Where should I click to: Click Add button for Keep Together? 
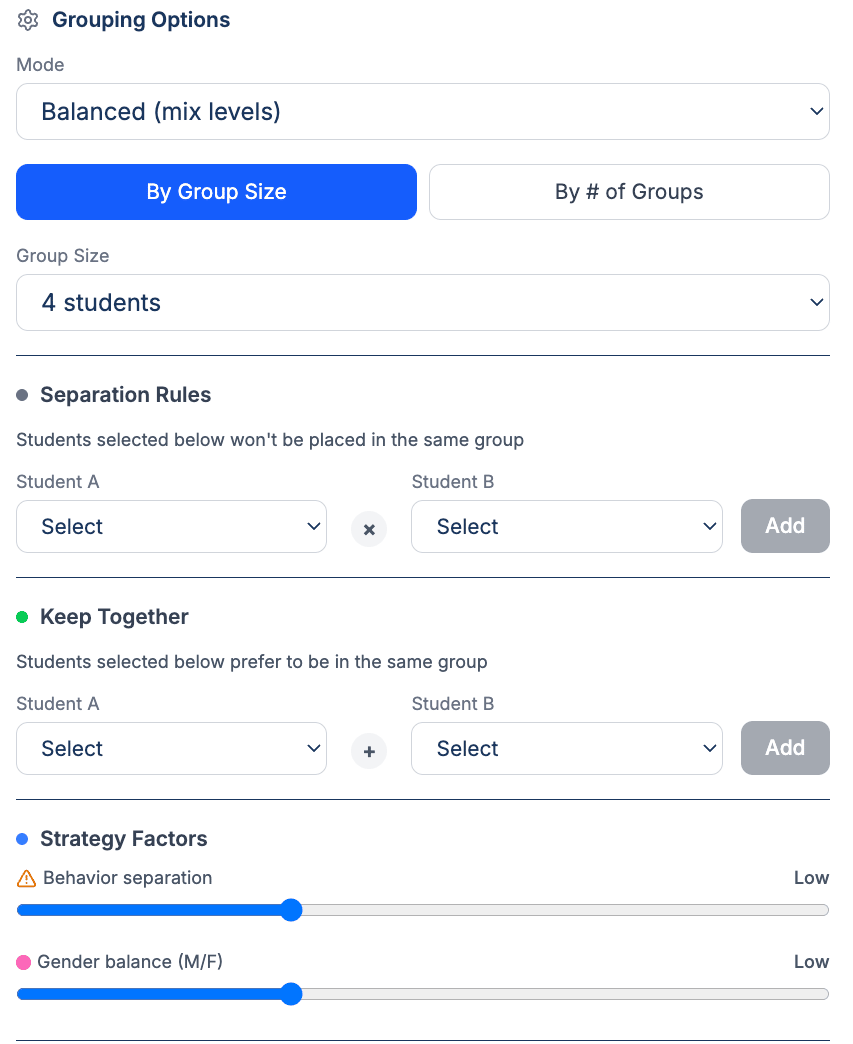[x=785, y=748]
